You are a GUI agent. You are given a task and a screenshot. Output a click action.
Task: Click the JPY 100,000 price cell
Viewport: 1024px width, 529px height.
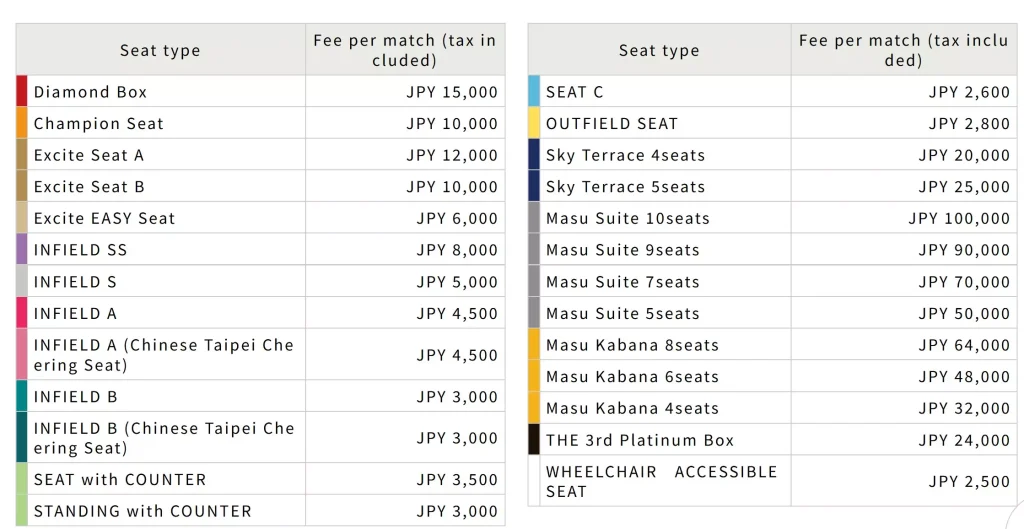pyautogui.click(x=959, y=218)
